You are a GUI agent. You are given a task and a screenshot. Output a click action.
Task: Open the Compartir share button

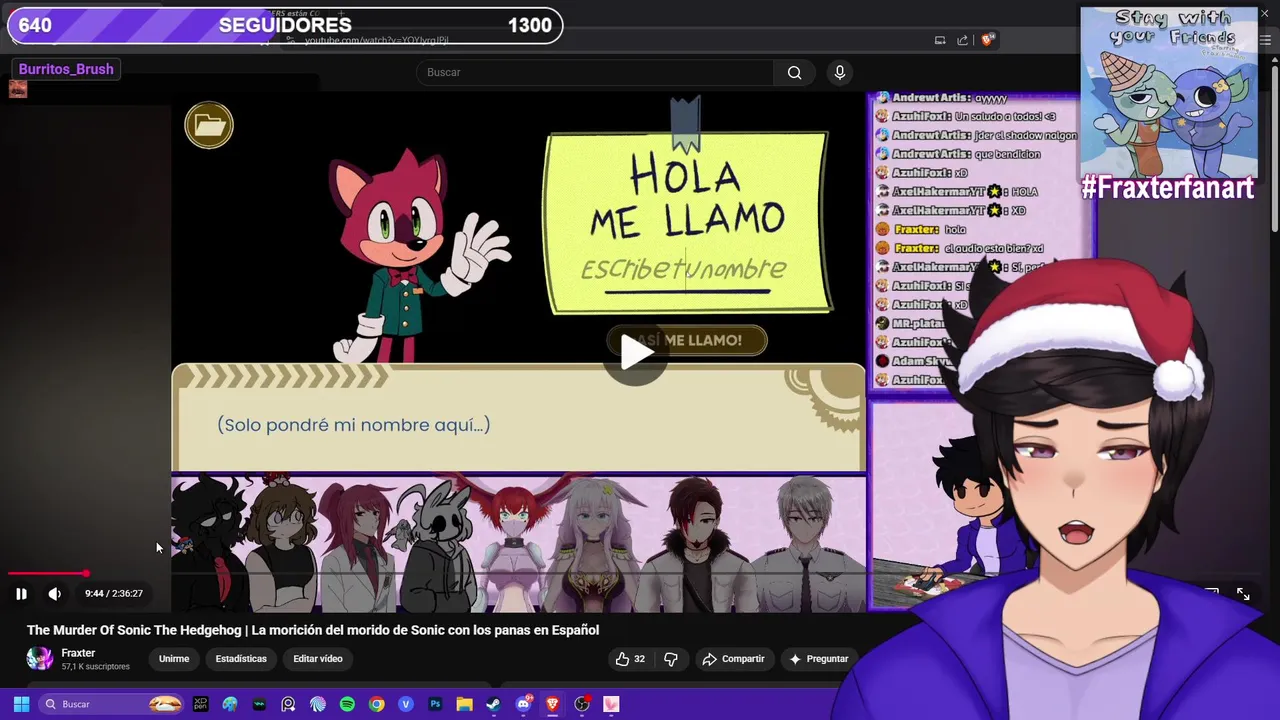734,659
